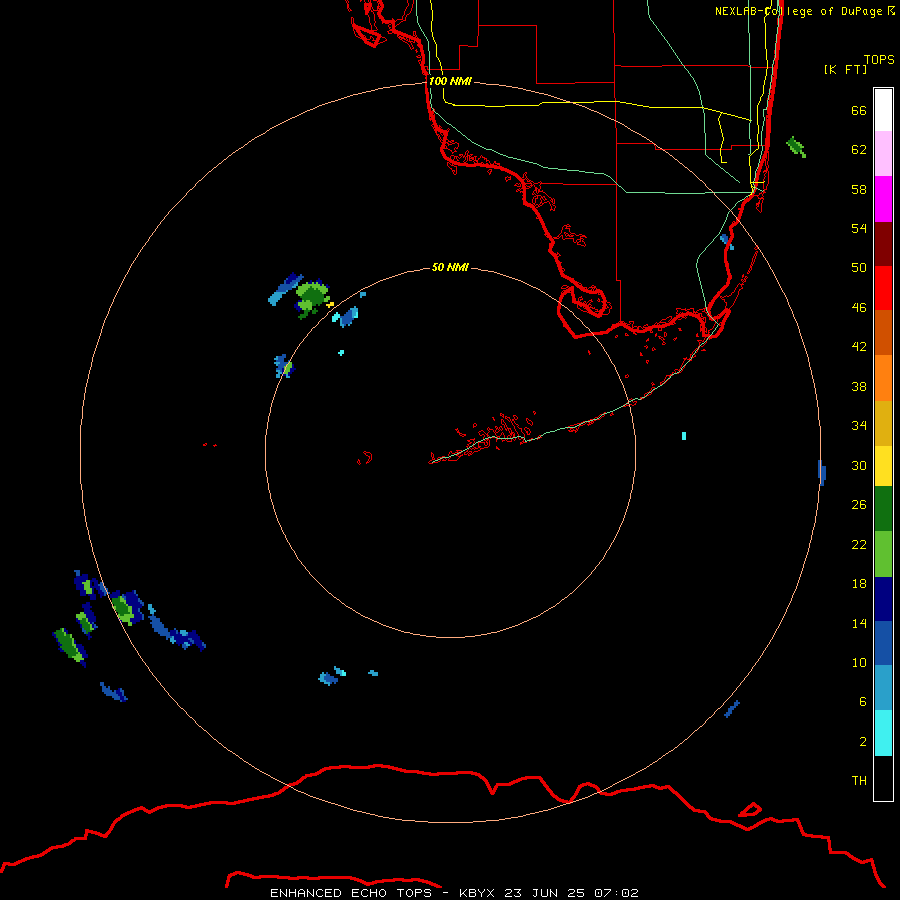Click legend value "62"
The height and width of the screenshot is (900, 900).
point(859,150)
